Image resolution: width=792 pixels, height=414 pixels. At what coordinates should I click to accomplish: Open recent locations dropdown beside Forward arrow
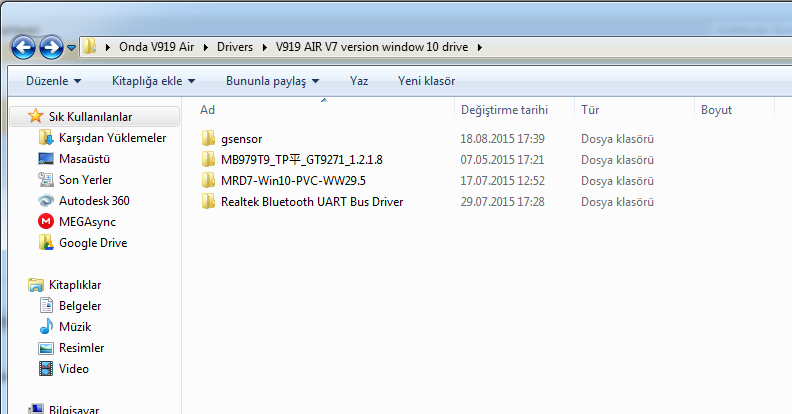coord(71,48)
